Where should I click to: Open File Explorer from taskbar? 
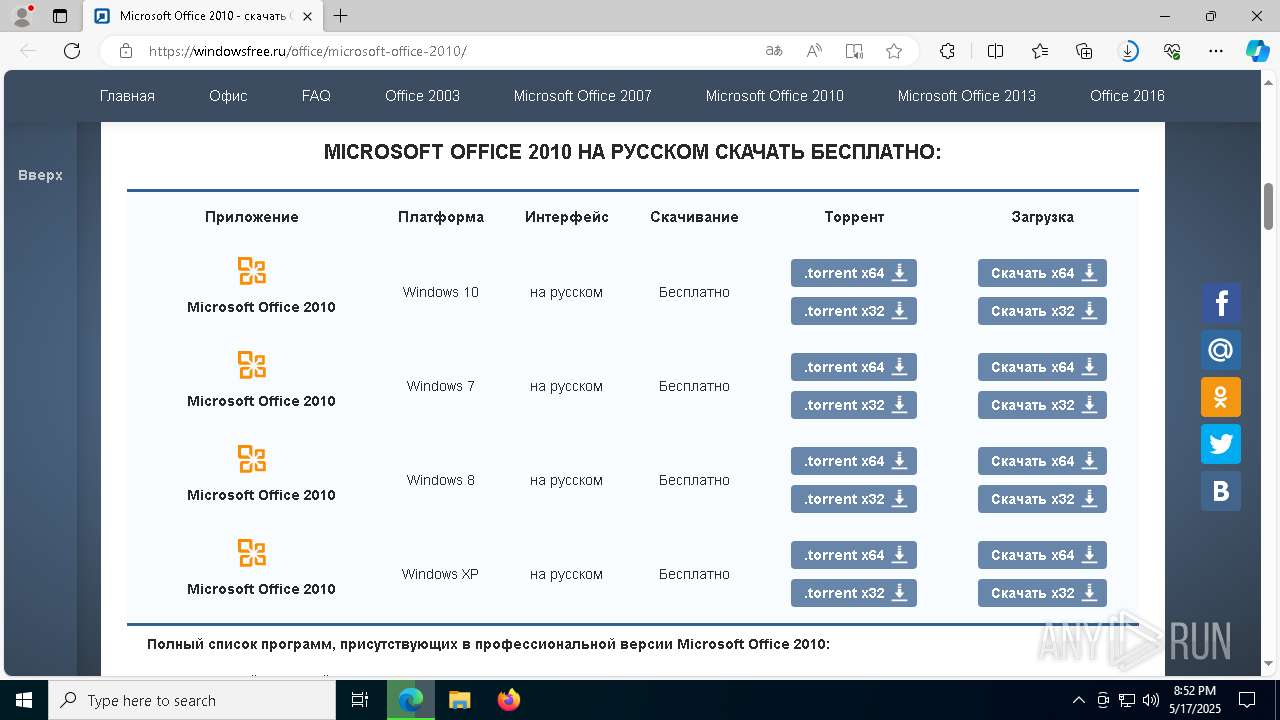(459, 700)
